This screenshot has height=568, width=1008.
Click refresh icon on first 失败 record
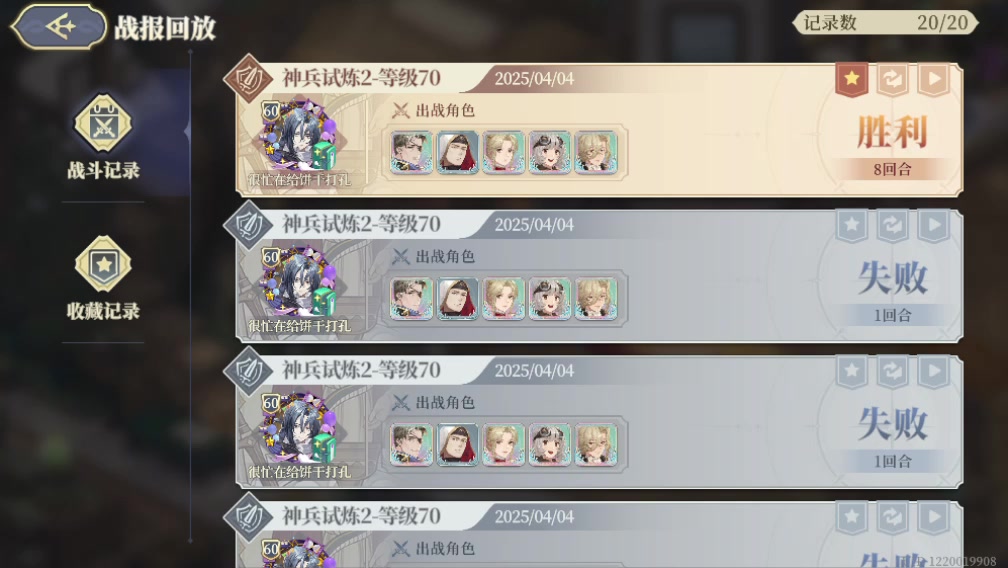(x=893, y=226)
